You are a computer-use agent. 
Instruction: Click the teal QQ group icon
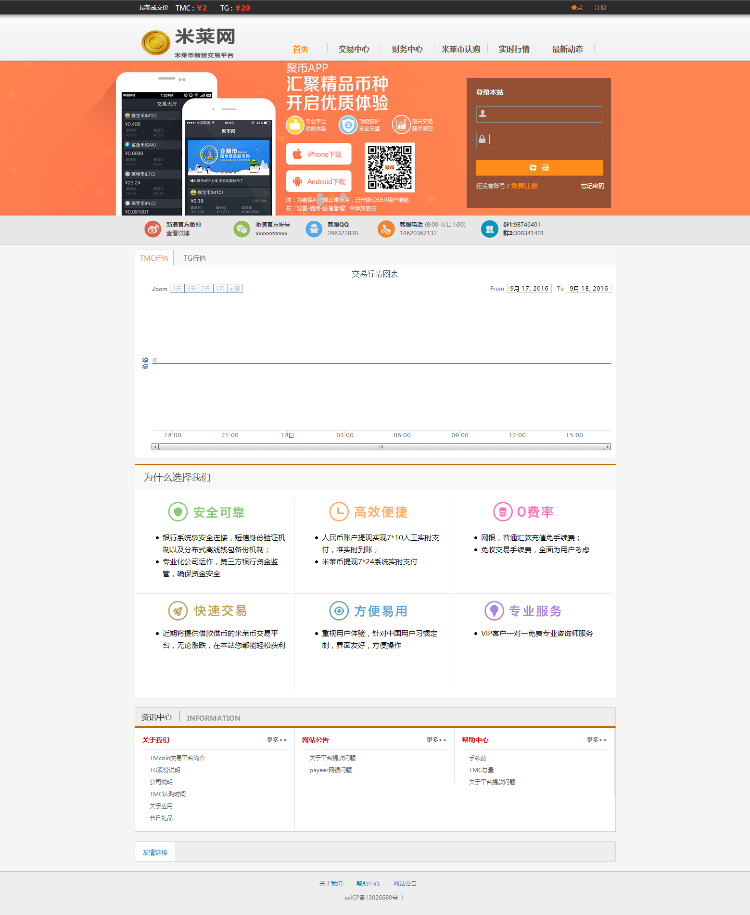[x=489, y=229]
